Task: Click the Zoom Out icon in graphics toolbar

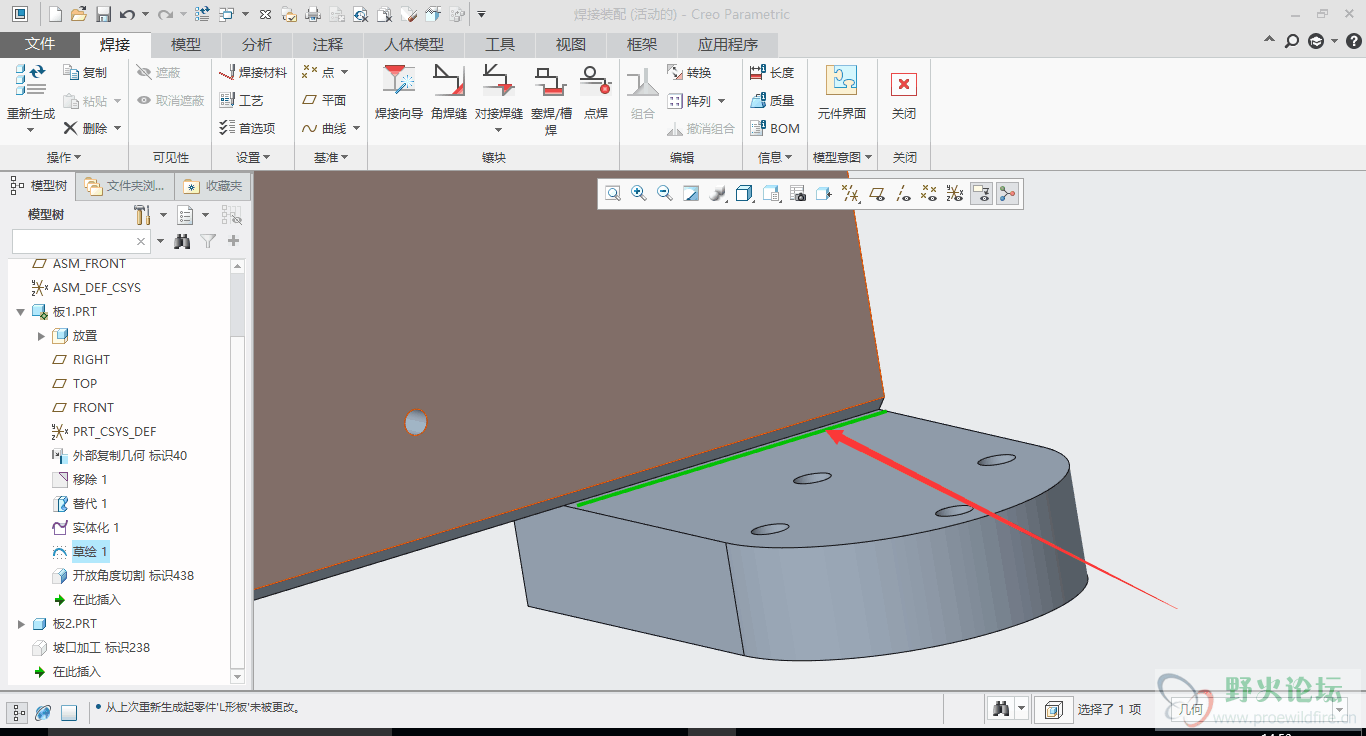Action: point(665,194)
